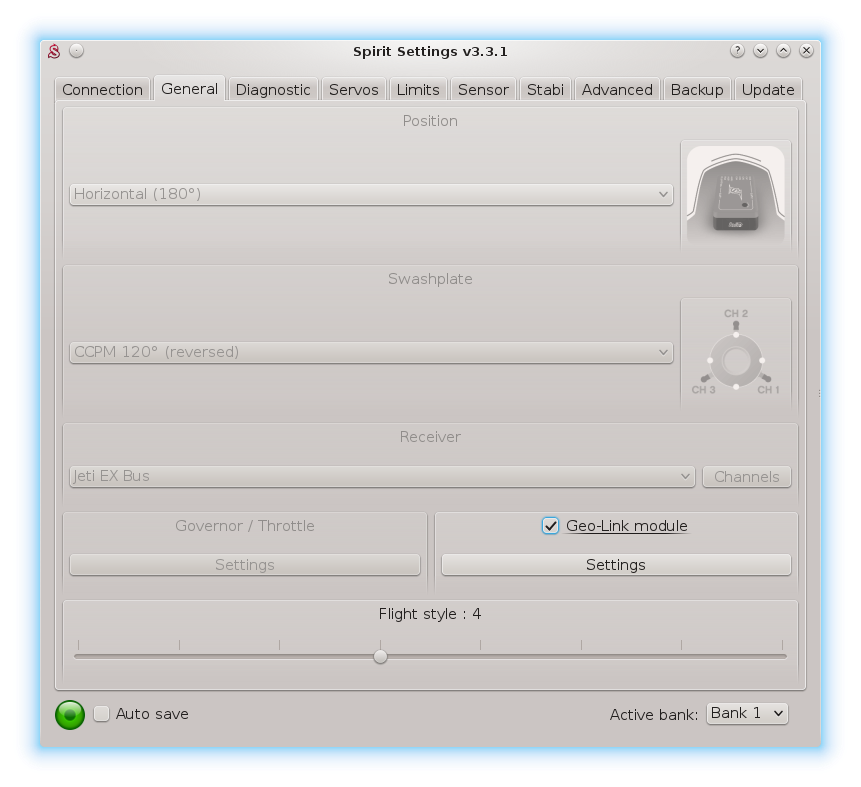Image resolution: width=861 pixels, height=787 pixels.
Task: Open the Active bank dropdown
Action: pyautogui.click(x=747, y=713)
